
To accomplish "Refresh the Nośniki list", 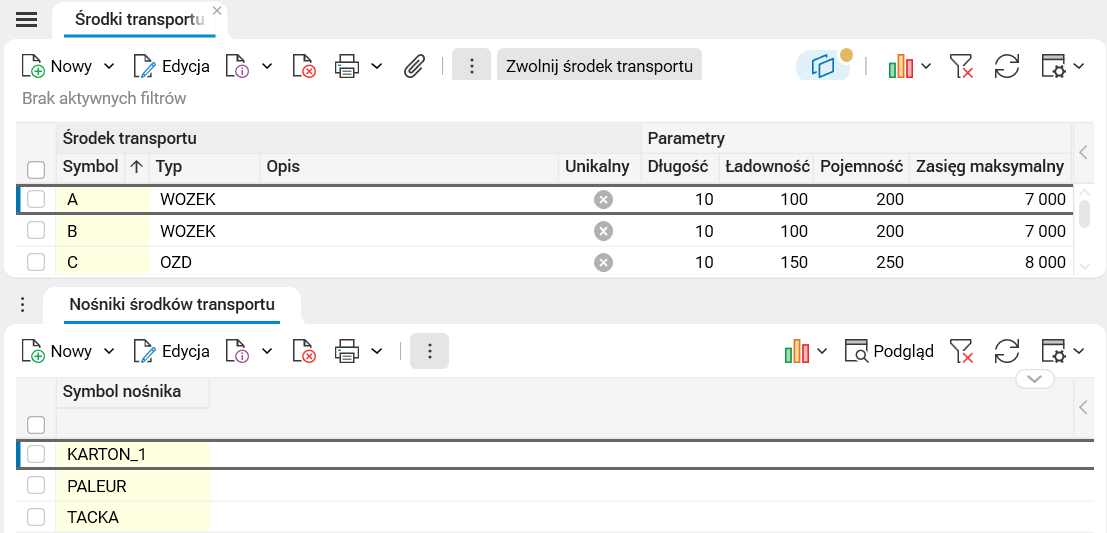I will pyautogui.click(x=1006, y=351).
